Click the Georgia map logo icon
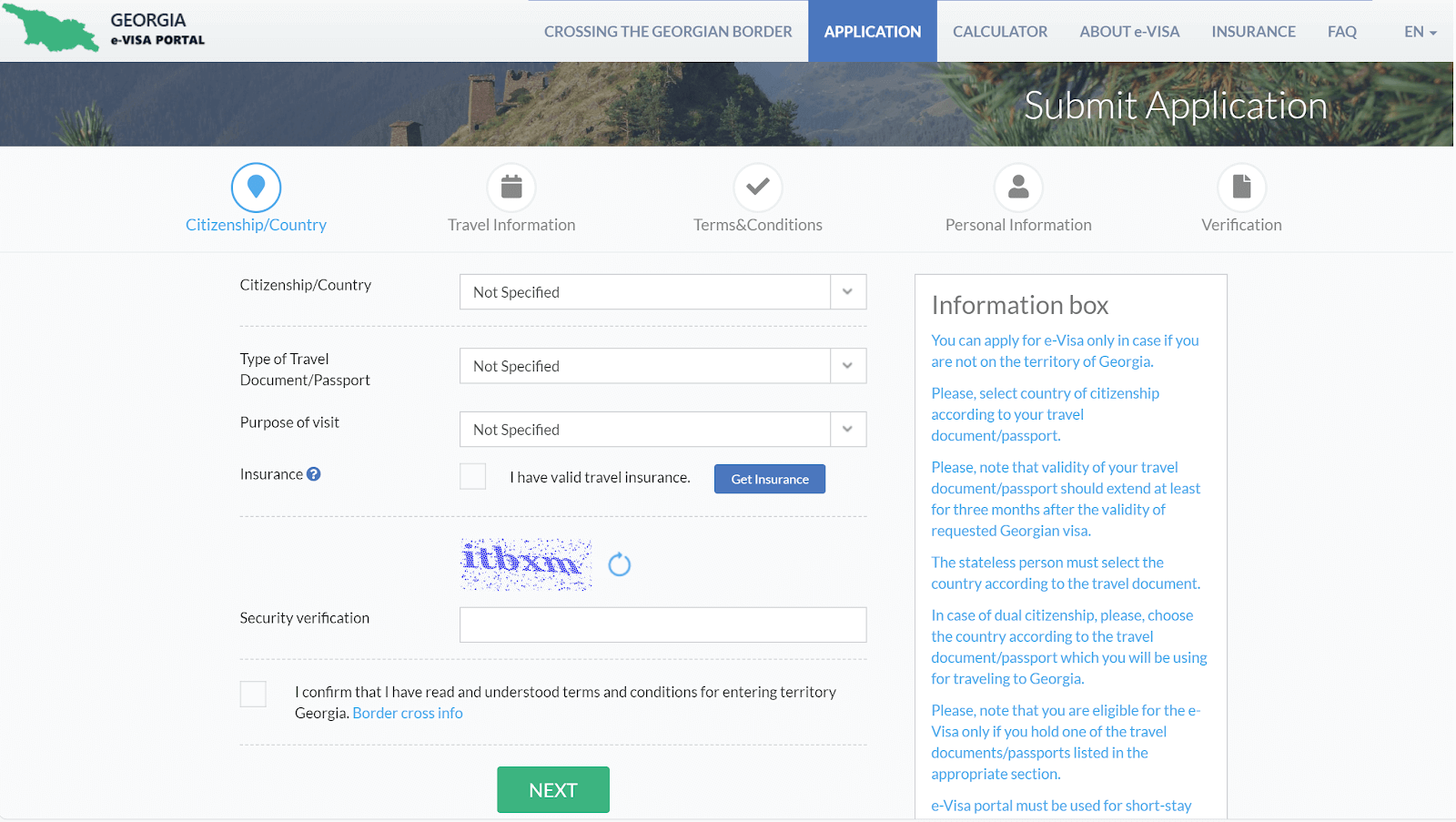 pos(51,28)
